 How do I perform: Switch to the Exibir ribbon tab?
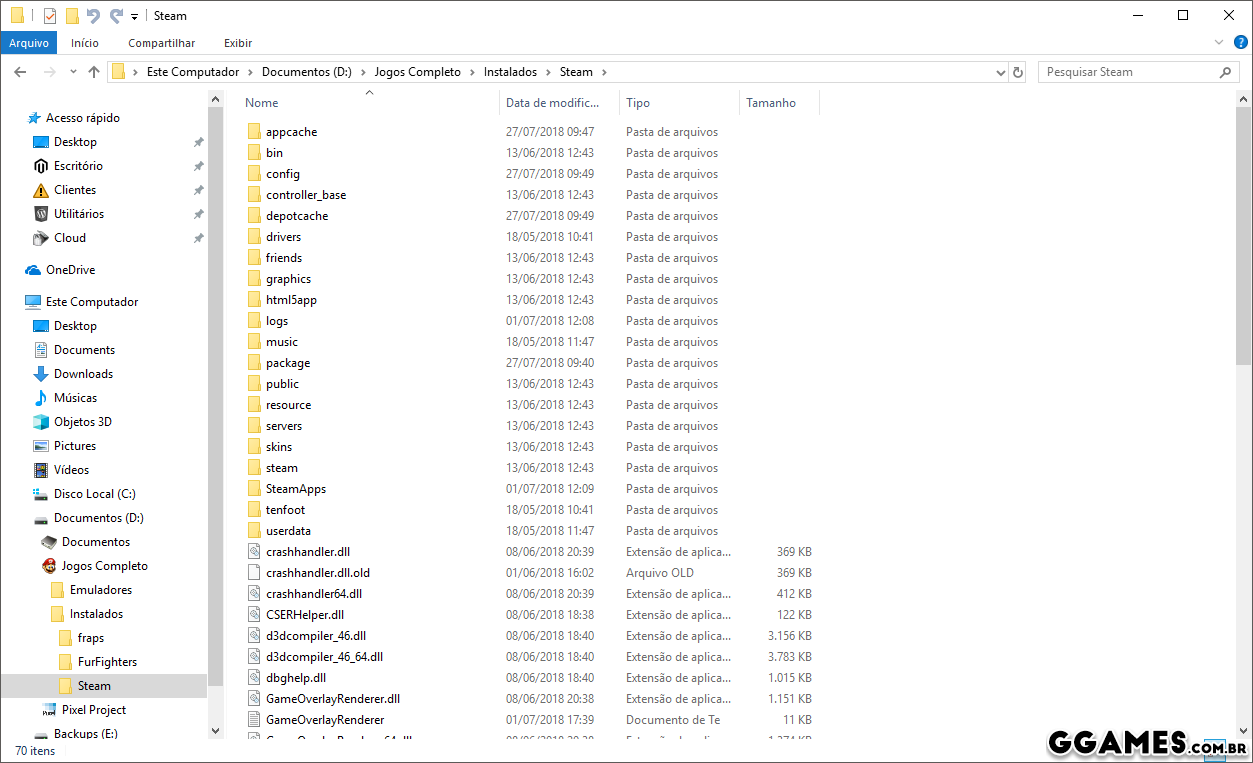tap(238, 43)
